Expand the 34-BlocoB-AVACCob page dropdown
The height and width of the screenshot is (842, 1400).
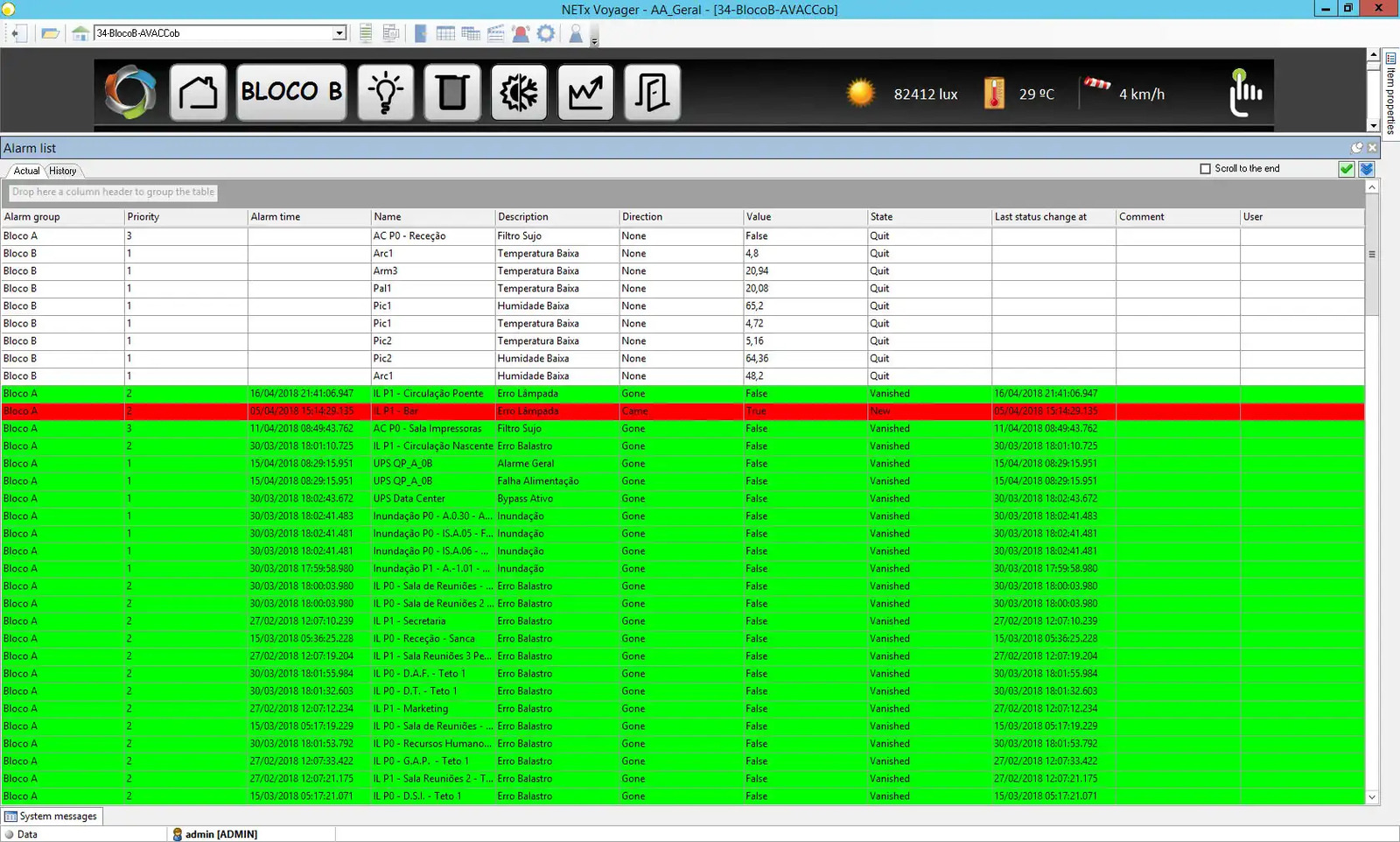(339, 33)
